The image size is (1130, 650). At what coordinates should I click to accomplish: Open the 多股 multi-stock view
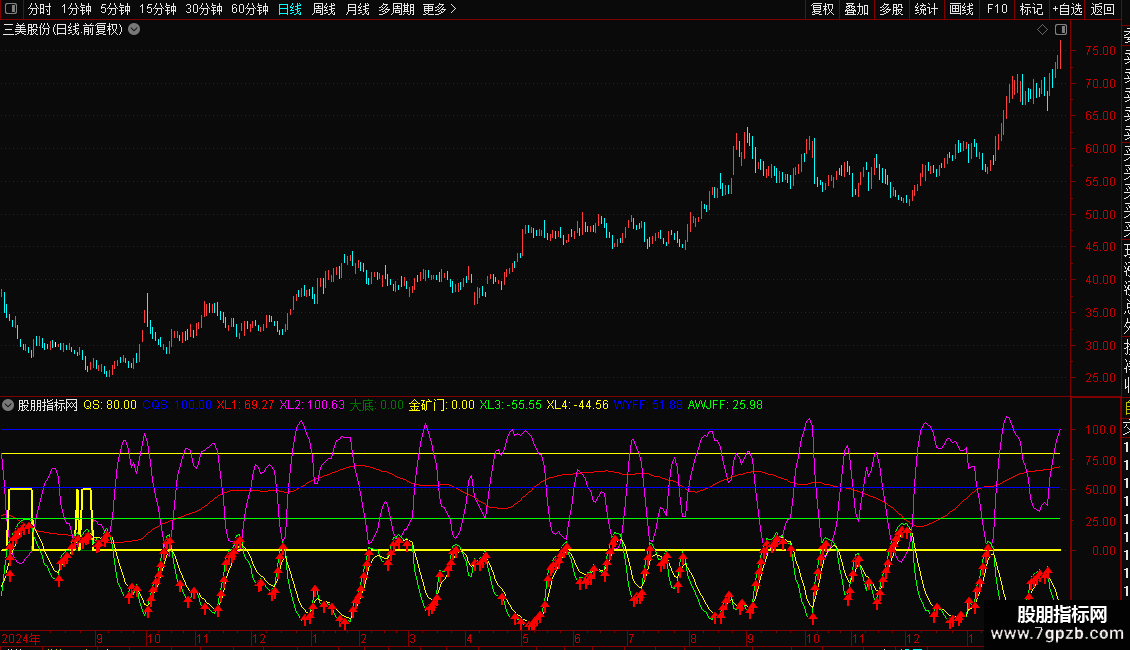click(891, 9)
